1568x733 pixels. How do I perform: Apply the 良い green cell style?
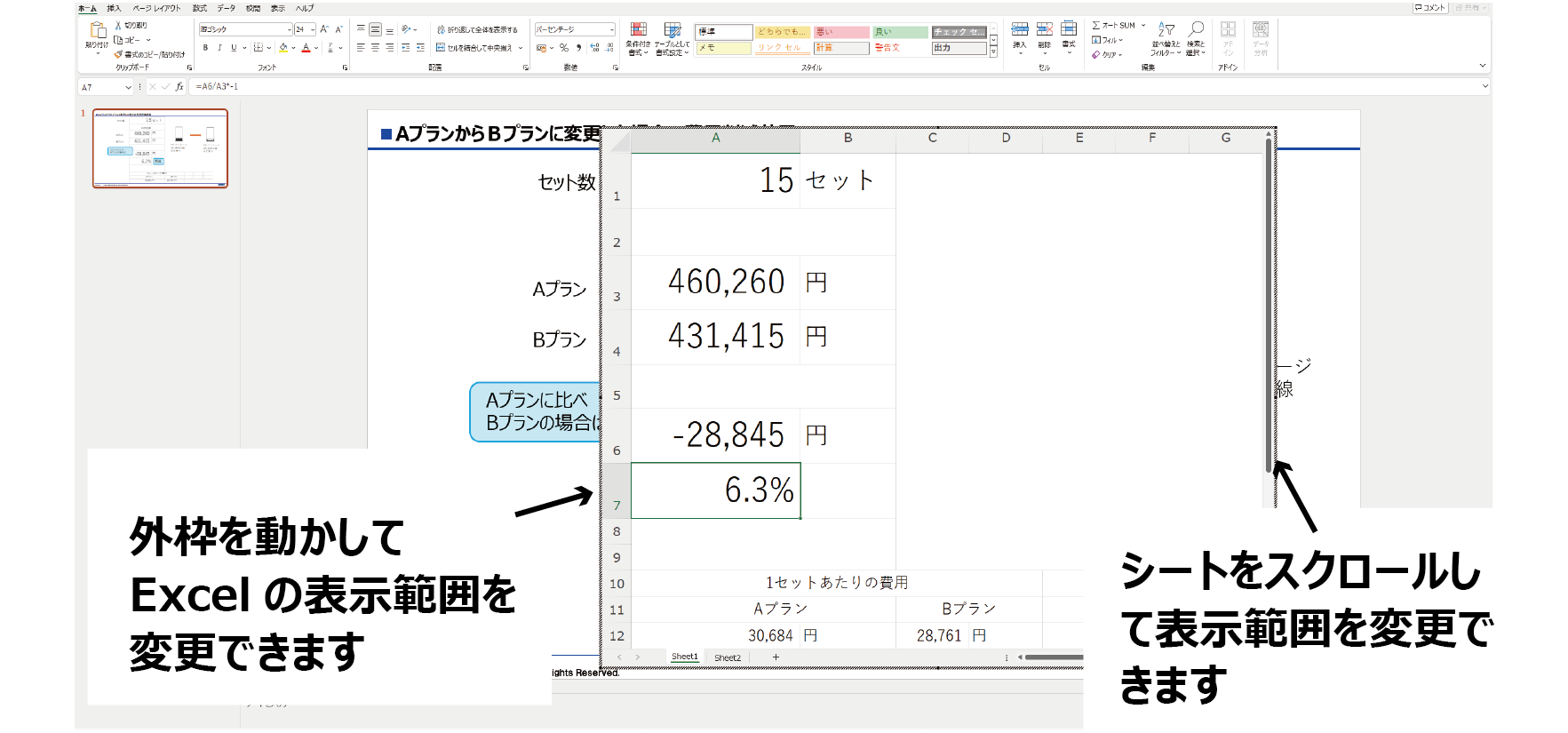click(x=900, y=32)
